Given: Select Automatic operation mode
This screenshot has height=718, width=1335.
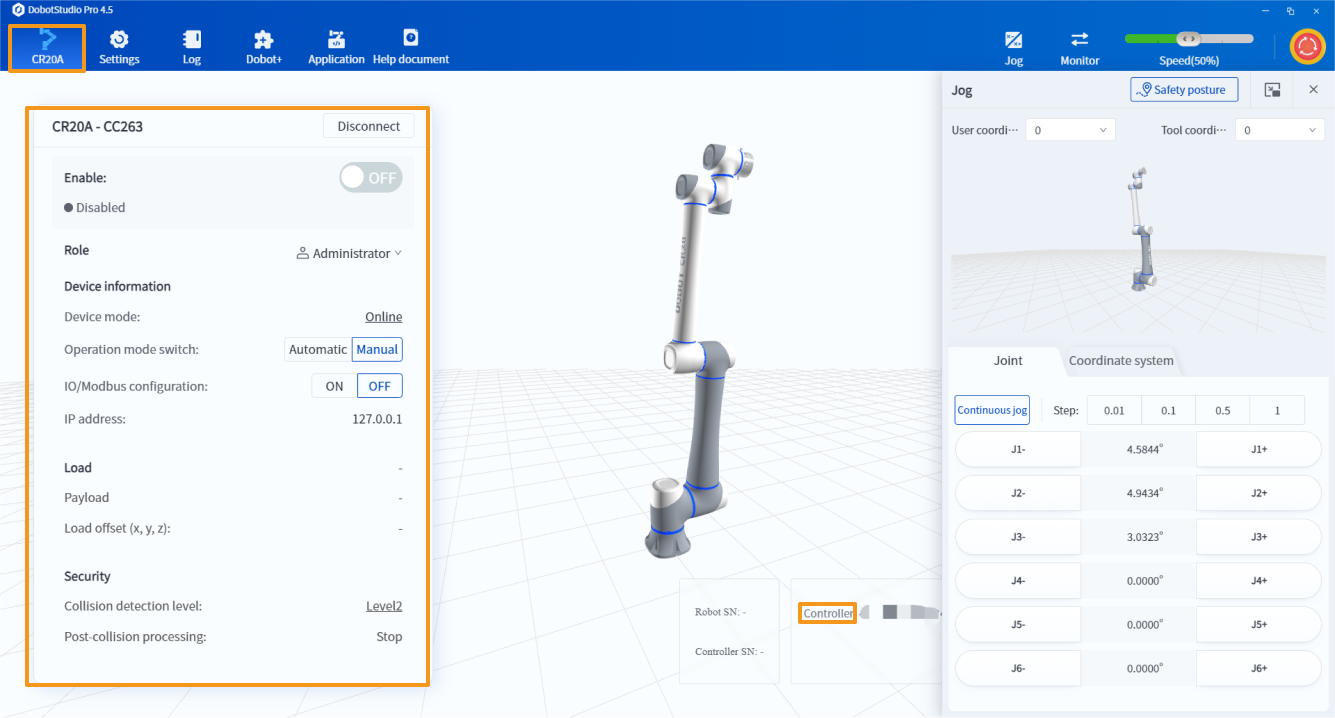Looking at the screenshot, I should pos(317,349).
